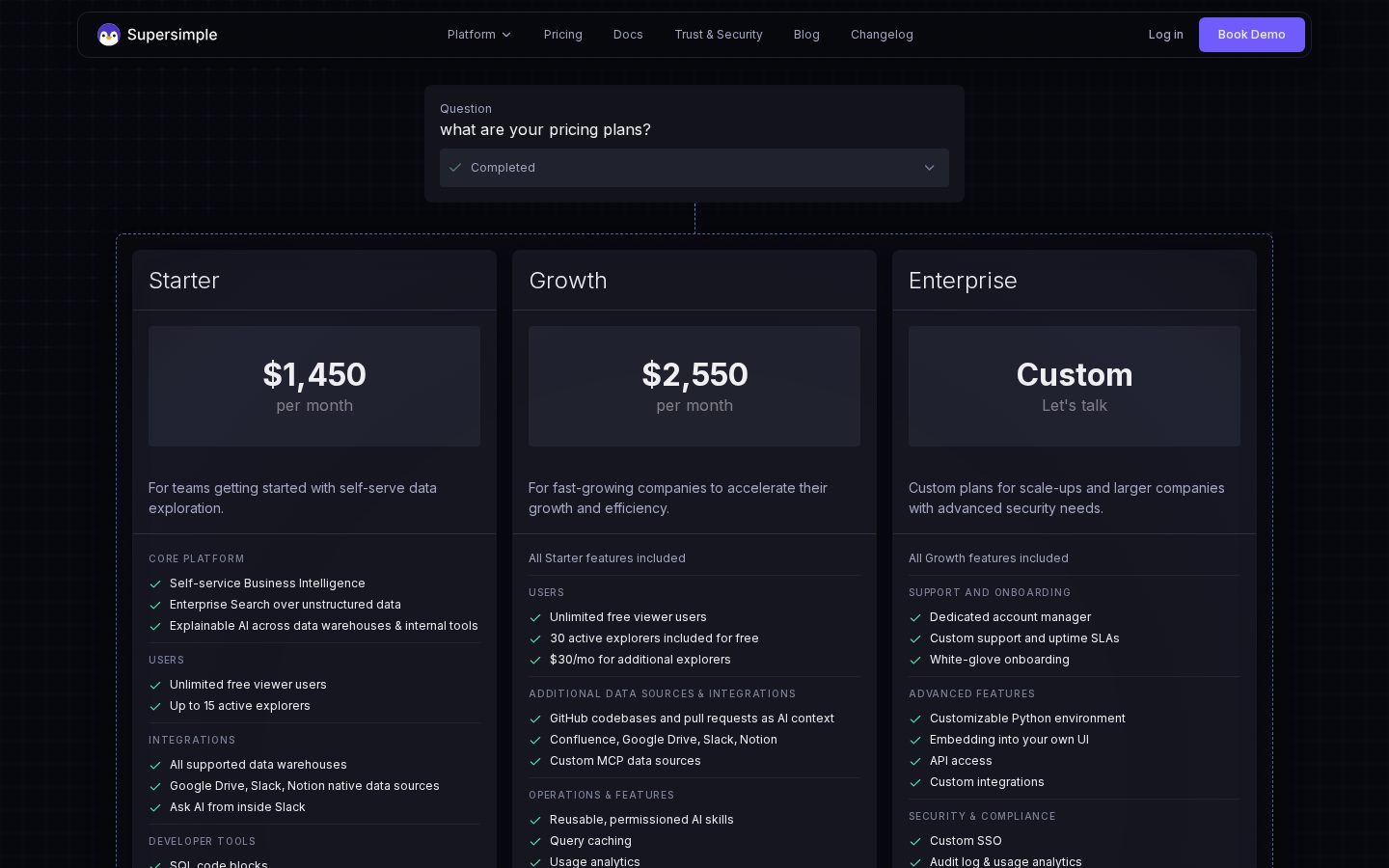Viewport: 1389px width, 868px height.
Task: Click checkmark beside Query caching
Action: [x=535, y=842]
